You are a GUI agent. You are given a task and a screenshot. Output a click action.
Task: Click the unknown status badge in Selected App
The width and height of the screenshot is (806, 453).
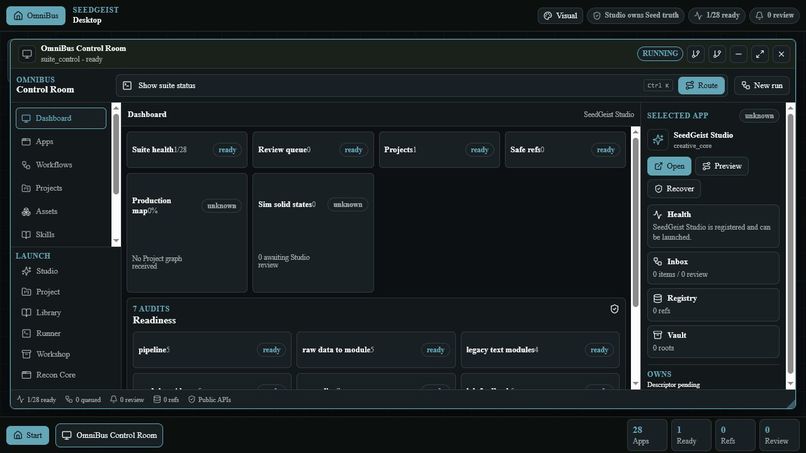(x=759, y=116)
